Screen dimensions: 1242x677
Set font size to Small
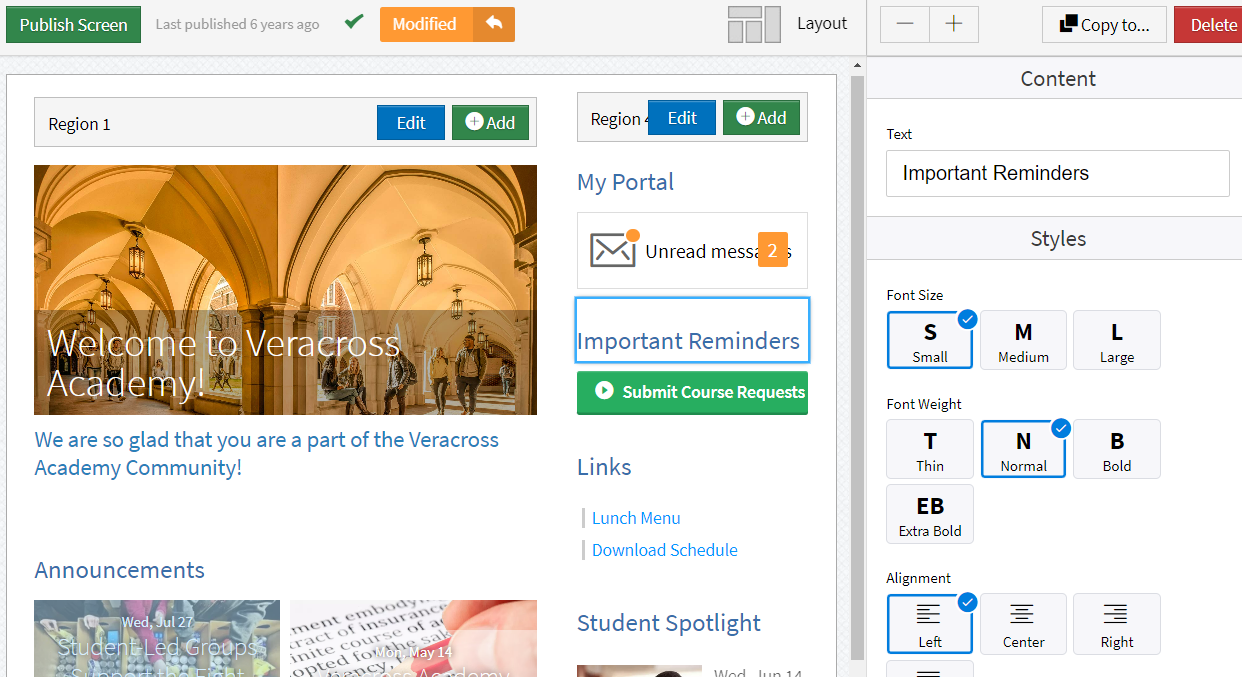pyautogui.click(x=930, y=340)
